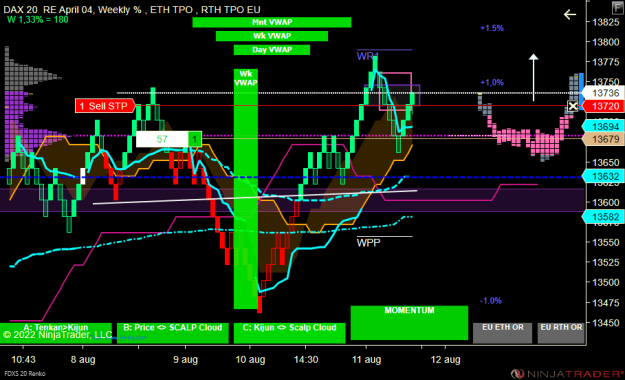Click the 13500 price axis label
The image size is (625, 380).
[x=606, y=282]
